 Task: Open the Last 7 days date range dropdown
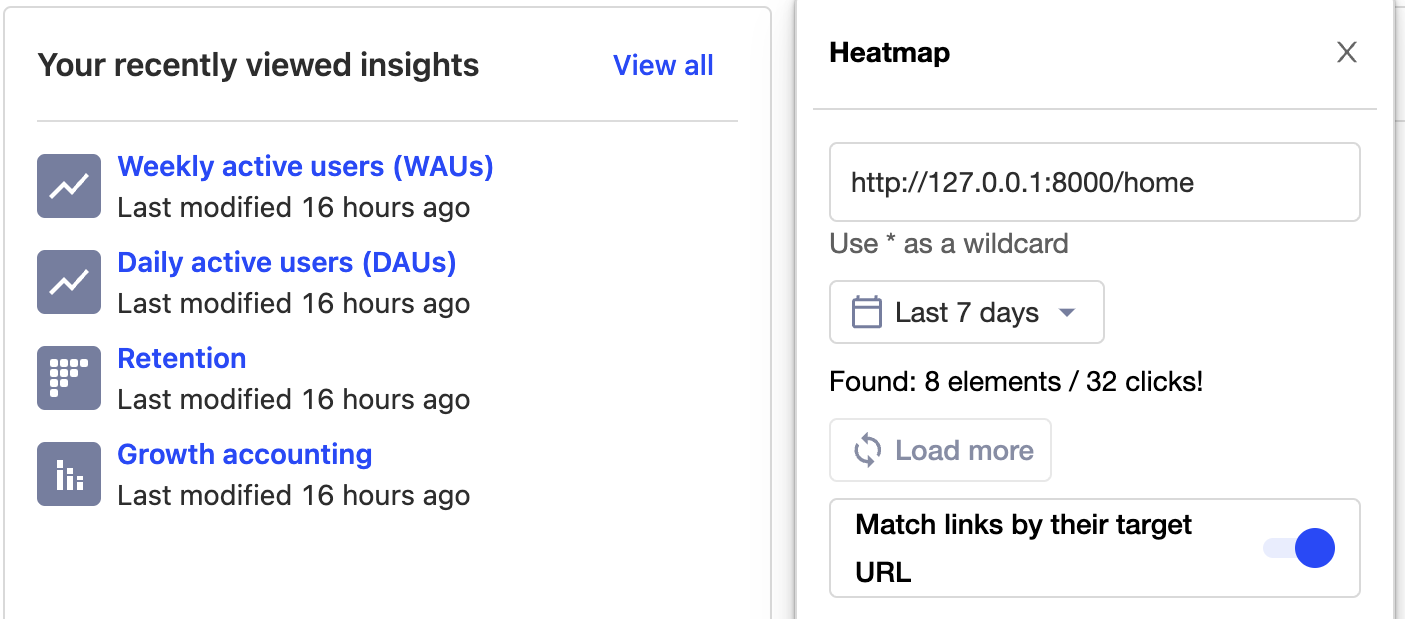pos(967,313)
